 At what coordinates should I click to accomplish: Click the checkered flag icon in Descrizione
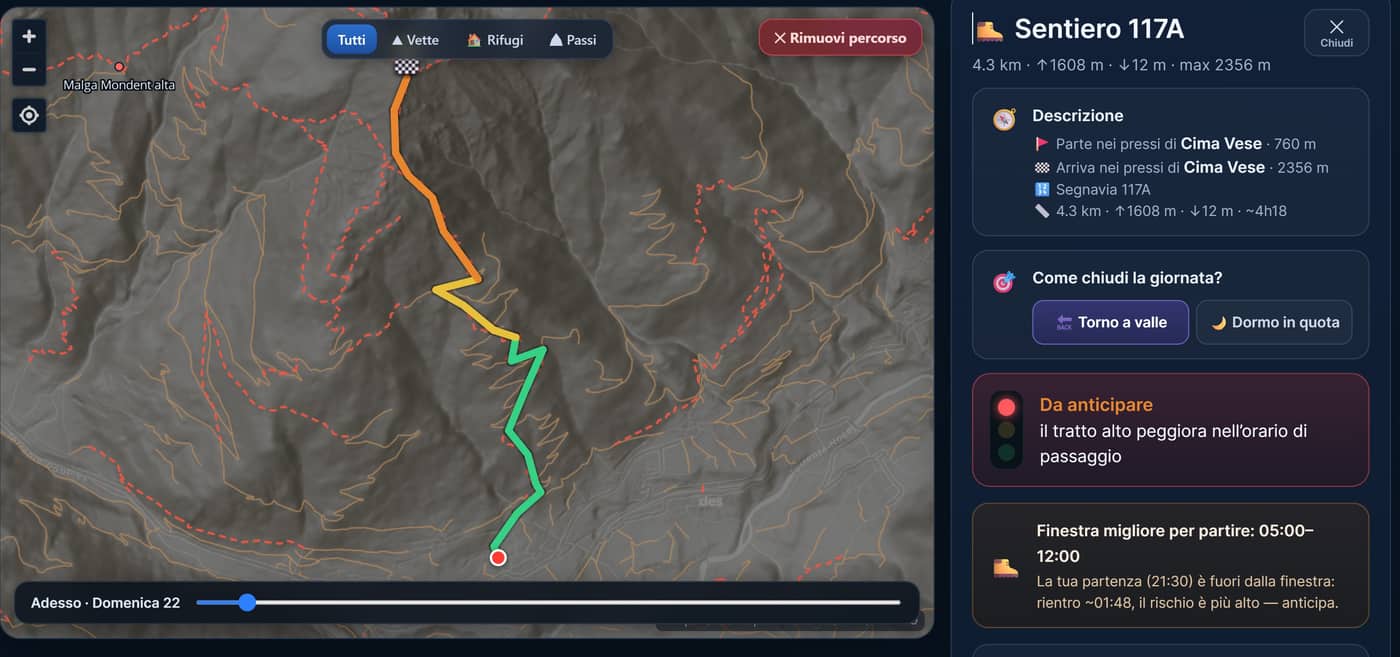click(1042, 167)
